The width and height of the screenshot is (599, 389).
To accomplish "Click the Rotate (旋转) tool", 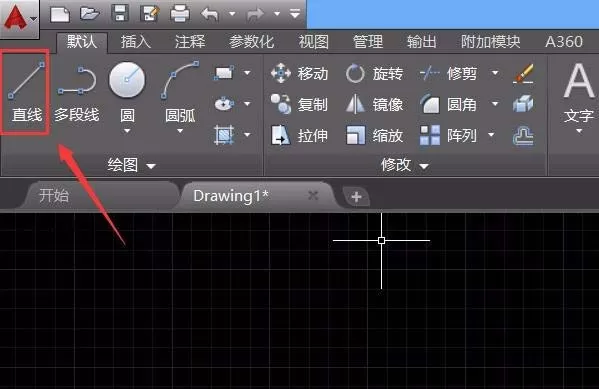I will pos(374,73).
